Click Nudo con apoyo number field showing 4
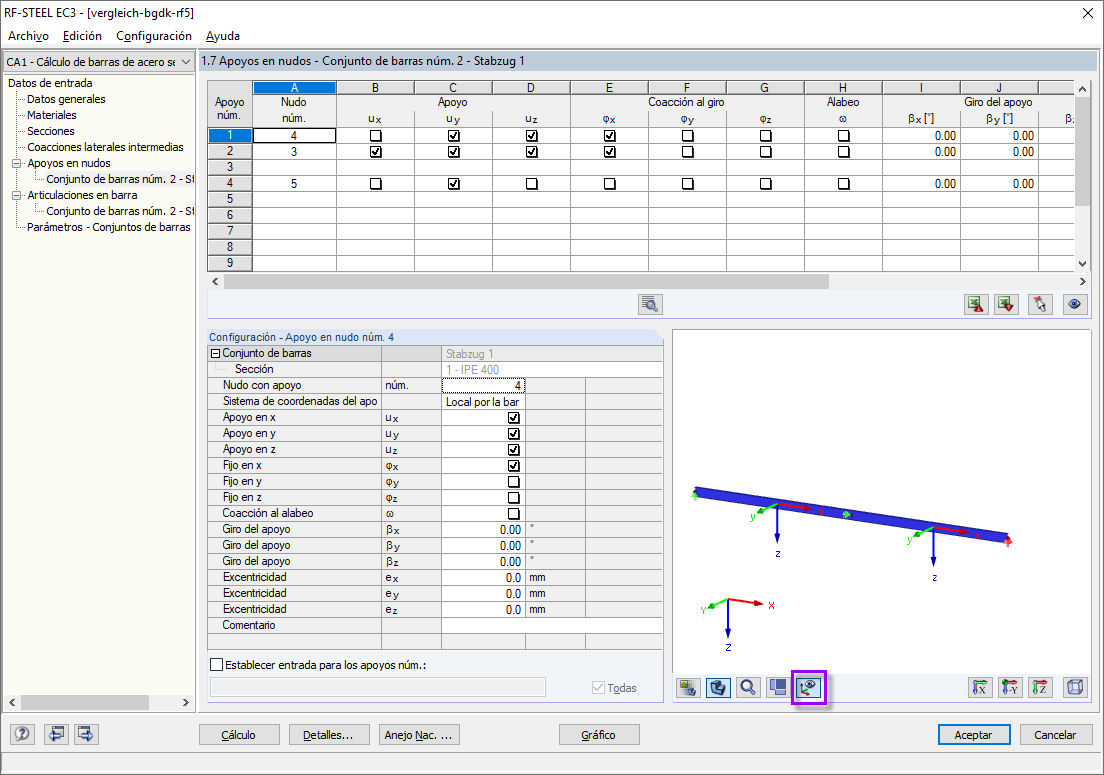The width and height of the screenshot is (1104, 775). click(483, 385)
